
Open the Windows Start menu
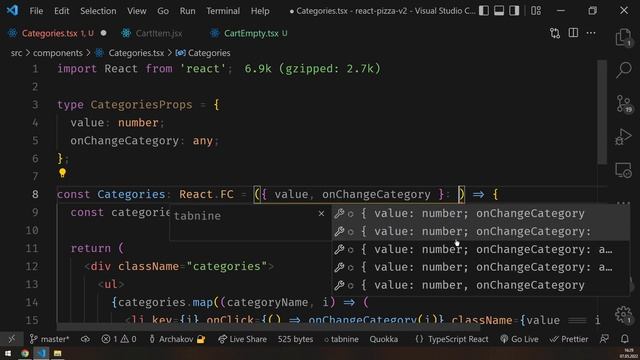coord(8,353)
